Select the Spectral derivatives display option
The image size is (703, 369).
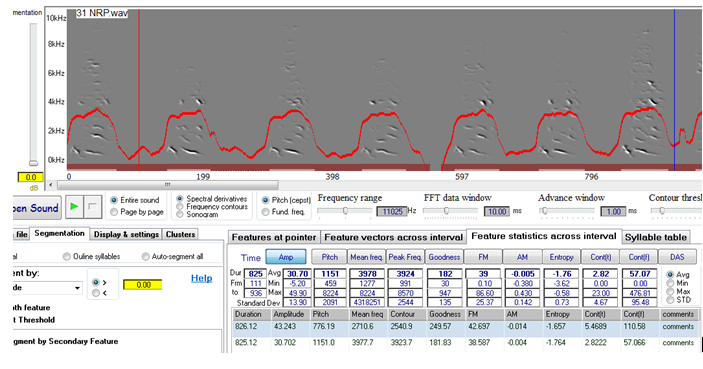point(180,199)
